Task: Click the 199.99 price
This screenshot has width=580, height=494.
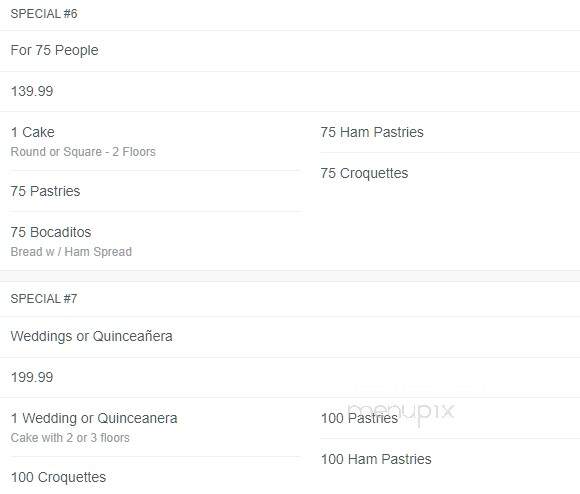Action: point(32,378)
